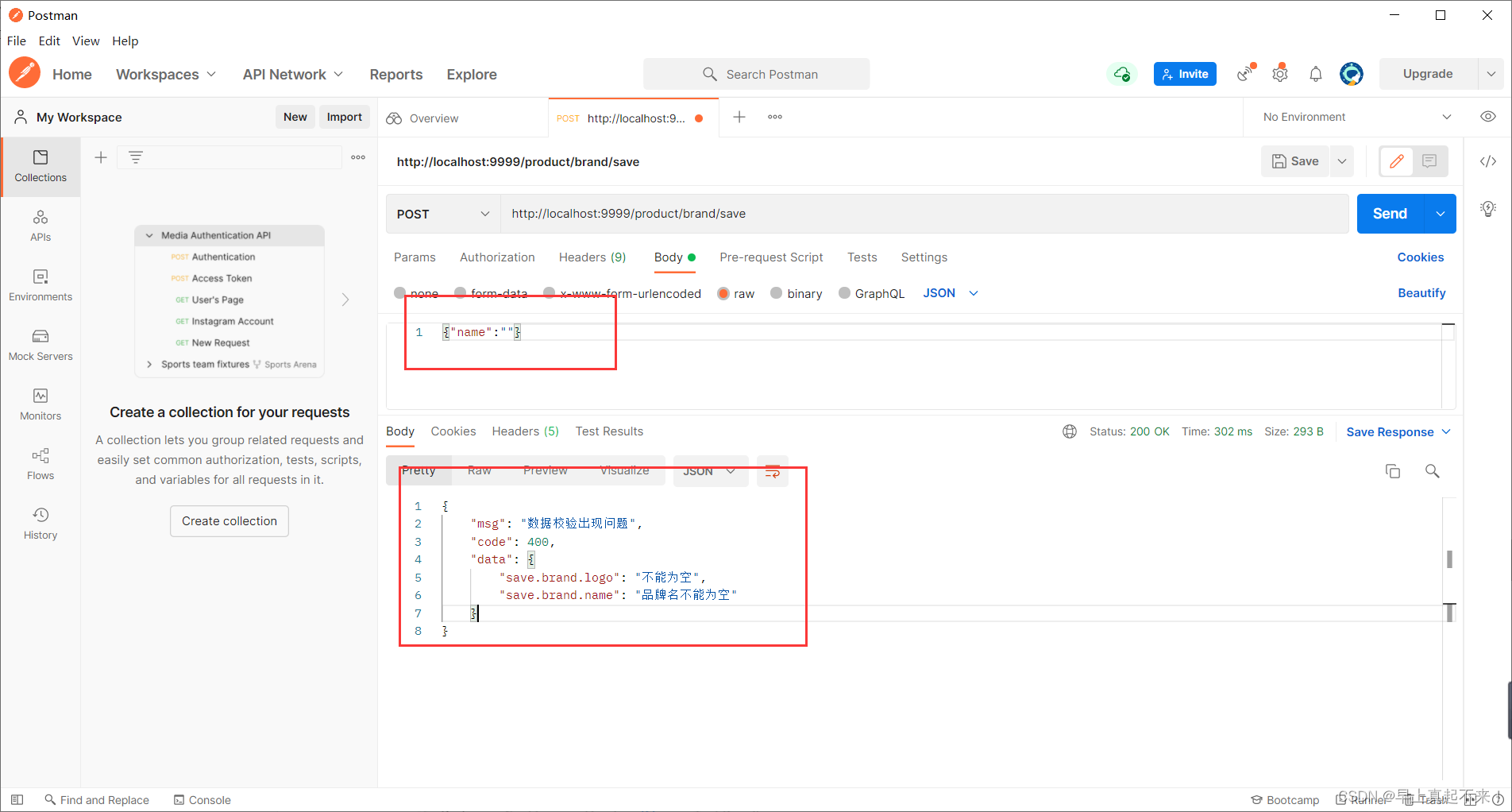This screenshot has width=1512, height=812.
Task: Open the File menu
Action: (x=17, y=41)
